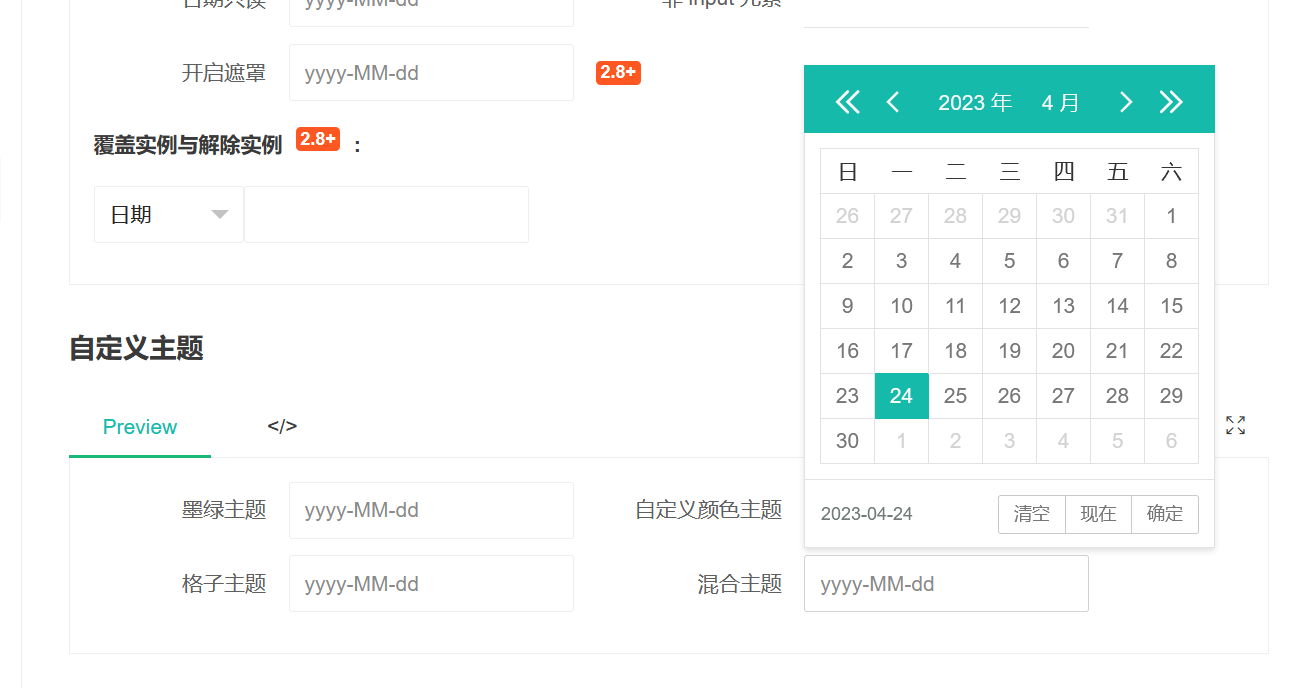
Task: Open the 日期 type dropdown
Action: click(x=168, y=214)
